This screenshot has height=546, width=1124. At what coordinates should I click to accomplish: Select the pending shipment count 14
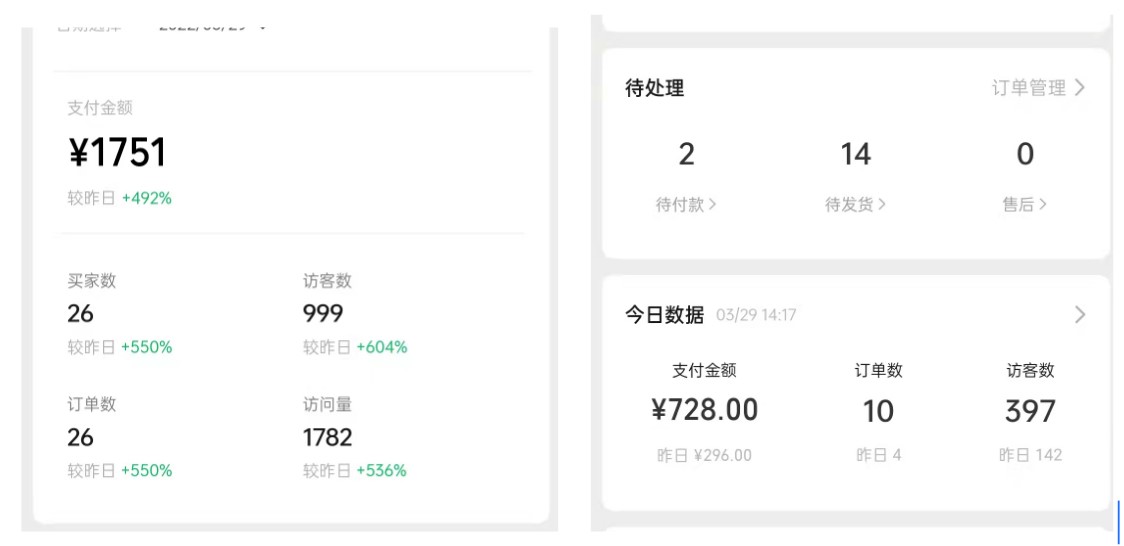click(855, 155)
